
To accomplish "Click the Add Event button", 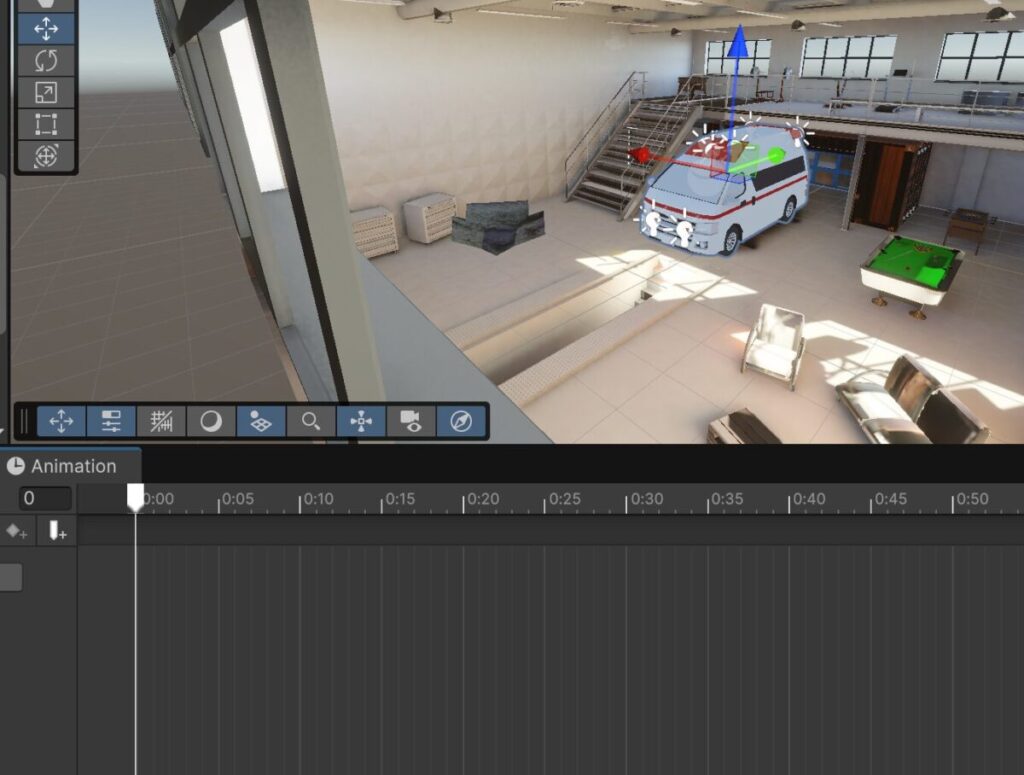I will (57, 531).
